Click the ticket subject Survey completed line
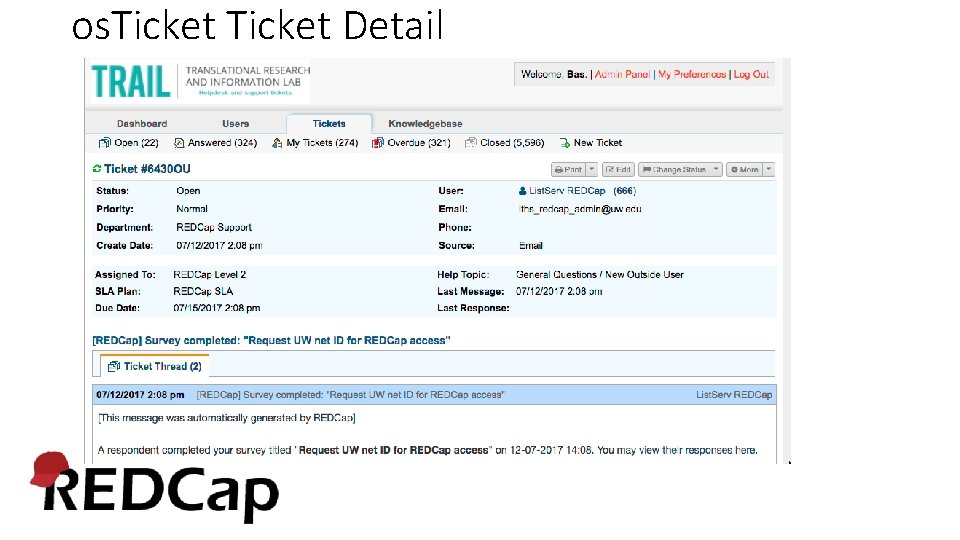Image resolution: width=960 pixels, height=540 pixels. (x=271, y=340)
